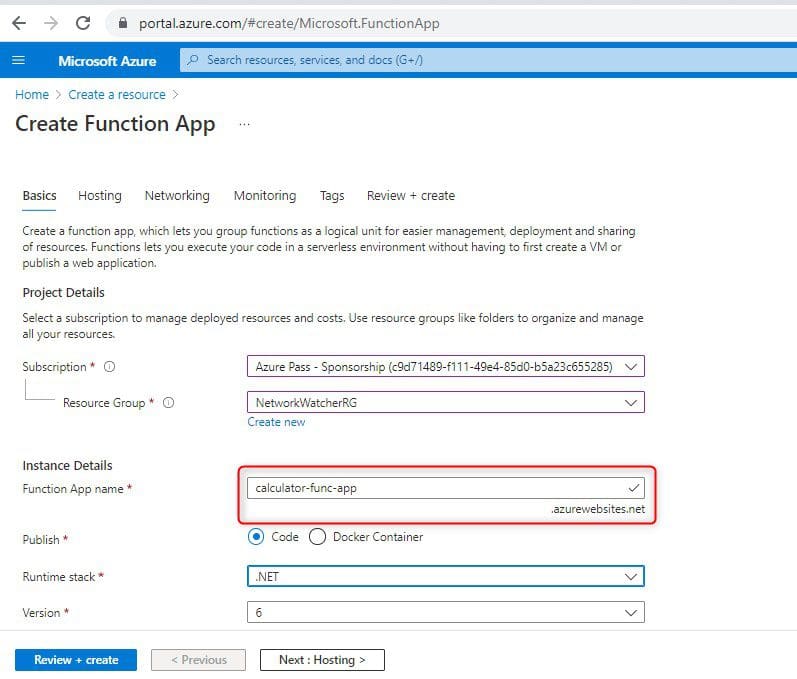Click the Instance Details heading
The height and width of the screenshot is (679, 797).
click(x=67, y=466)
